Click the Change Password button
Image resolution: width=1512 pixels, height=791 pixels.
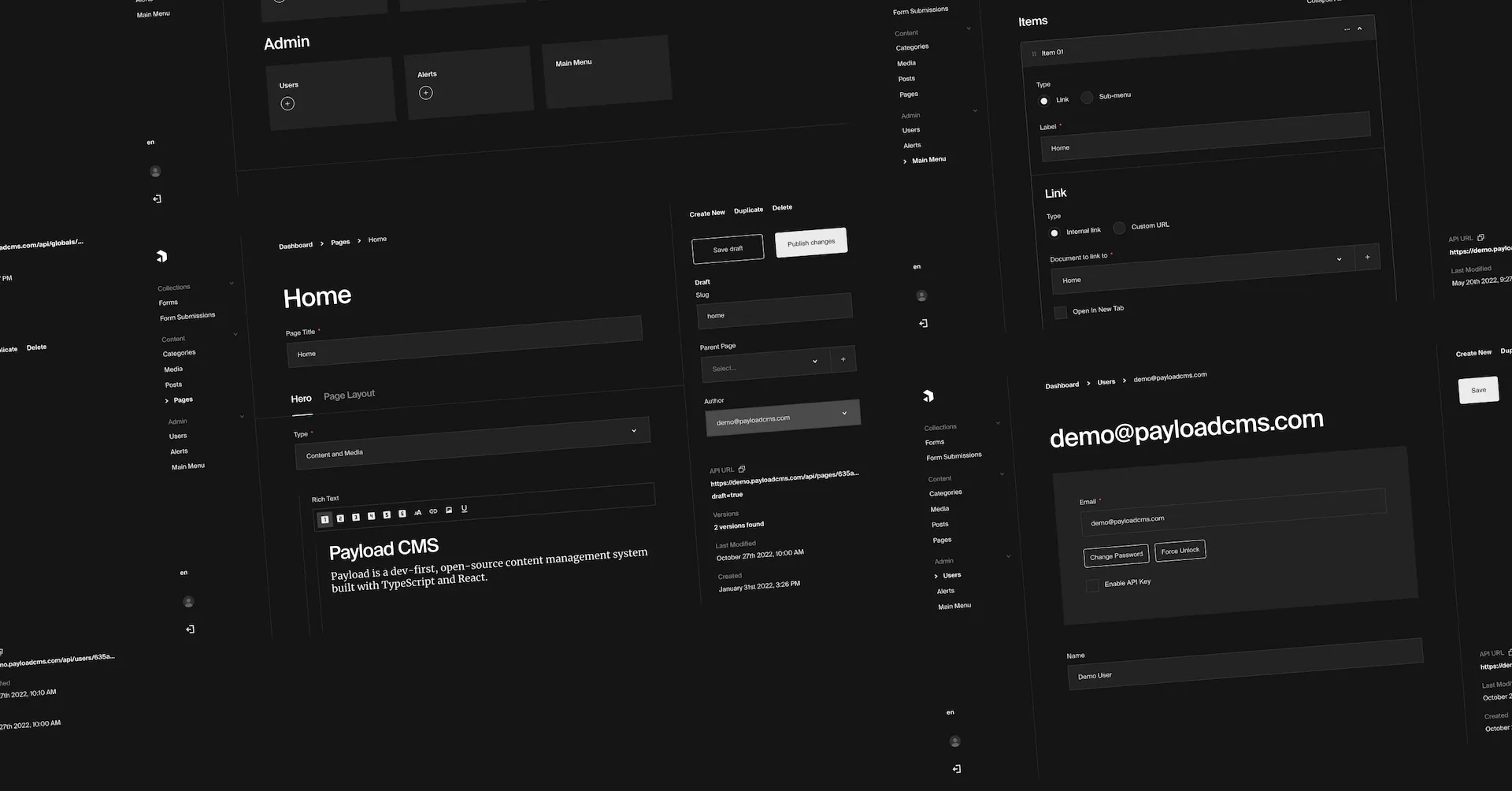pos(1116,555)
